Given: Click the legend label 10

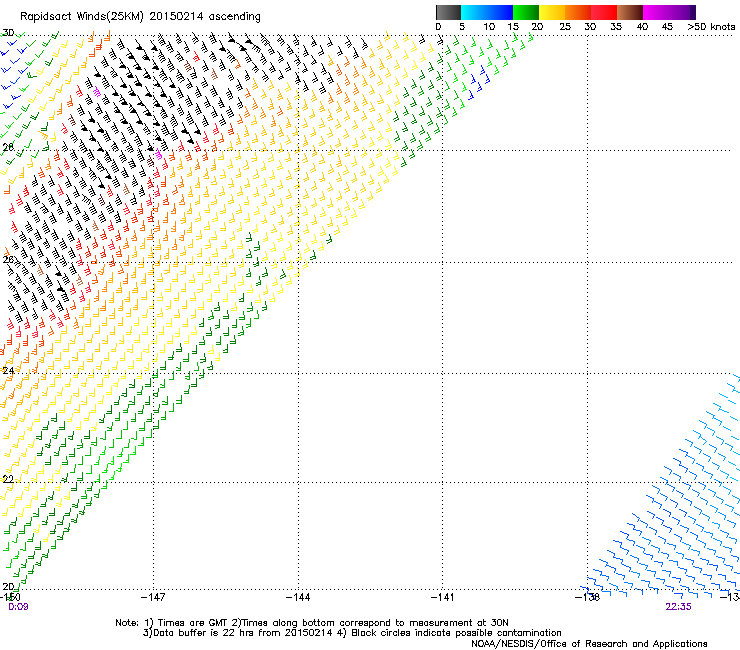Looking at the screenshot, I should 489,26.
